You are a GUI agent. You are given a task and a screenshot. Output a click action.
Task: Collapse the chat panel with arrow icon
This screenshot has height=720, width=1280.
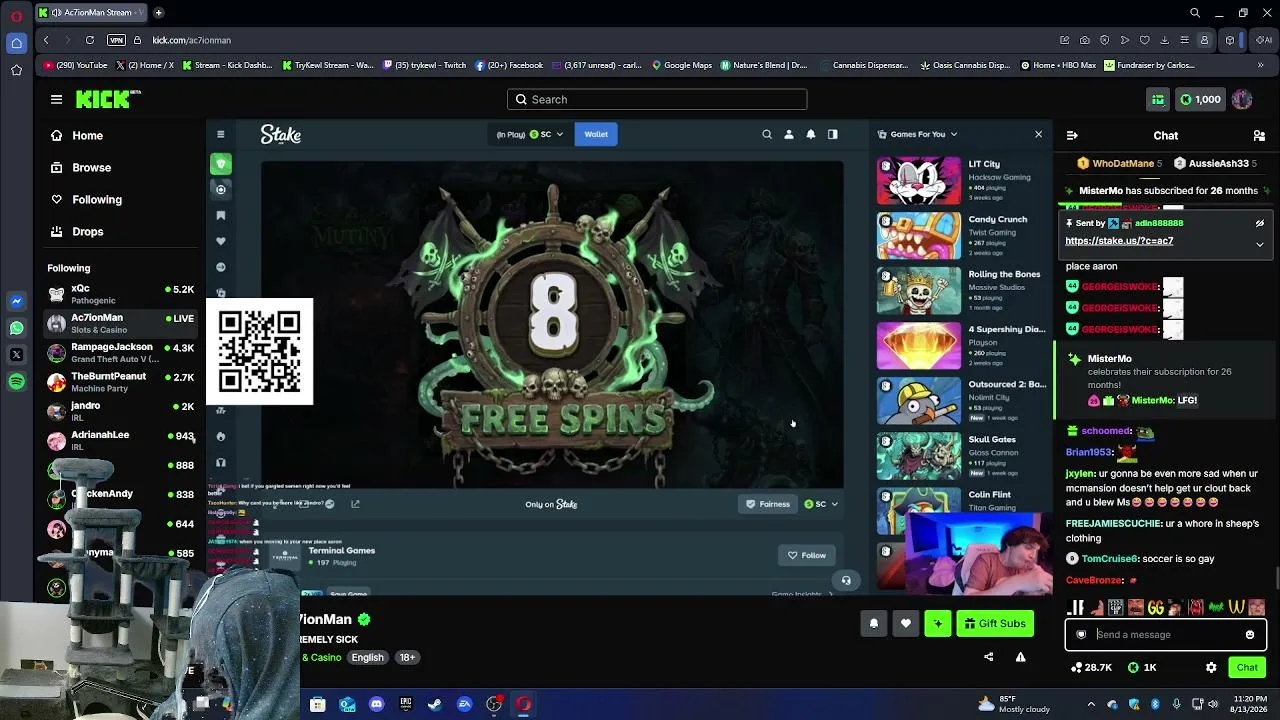(1072, 135)
